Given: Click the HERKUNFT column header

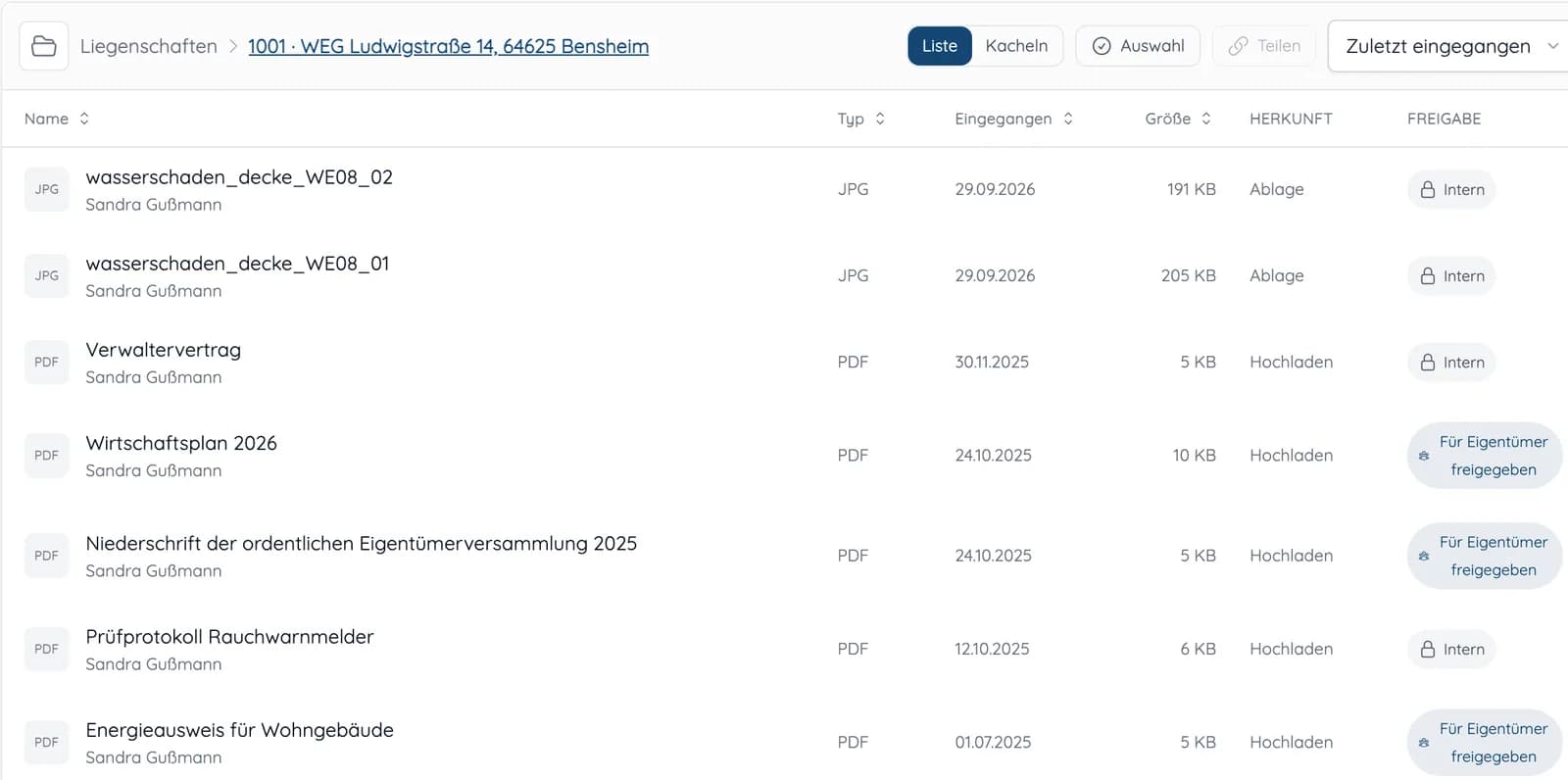Looking at the screenshot, I should [x=1291, y=119].
